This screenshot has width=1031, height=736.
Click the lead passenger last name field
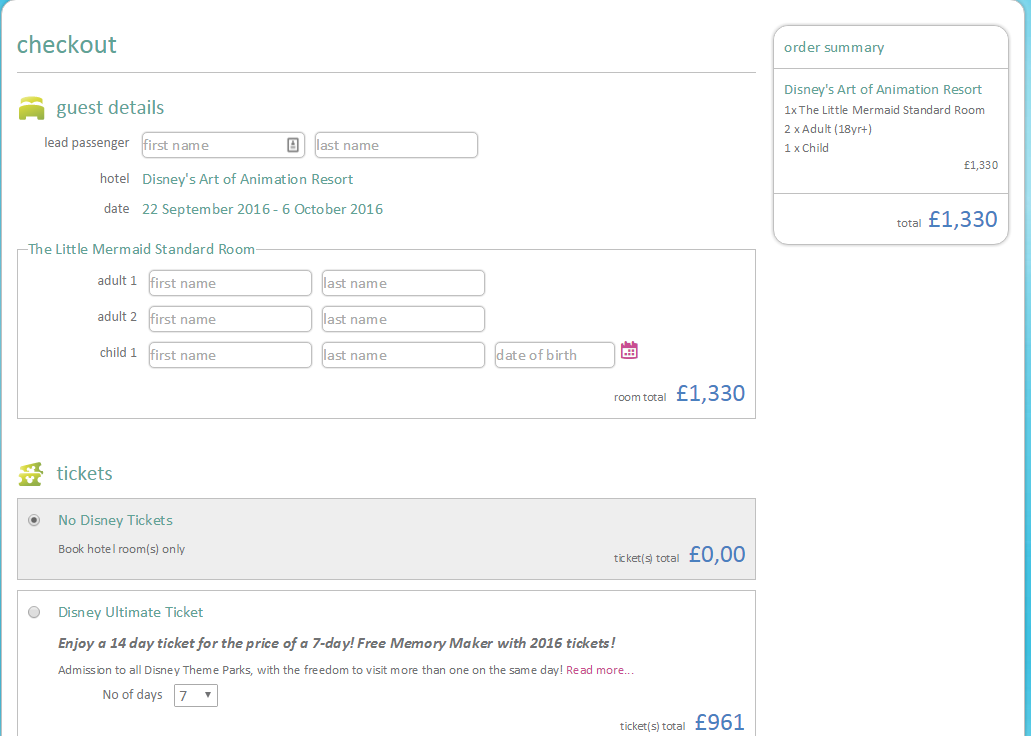396,145
